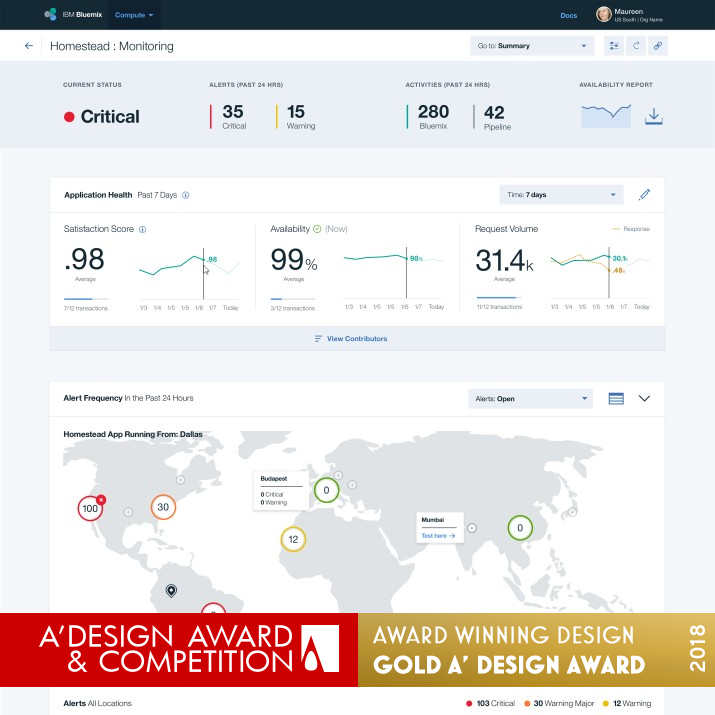This screenshot has height=715, width=715.
Task: Click the red 100 alert marker on the map
Action: pyautogui.click(x=90, y=508)
